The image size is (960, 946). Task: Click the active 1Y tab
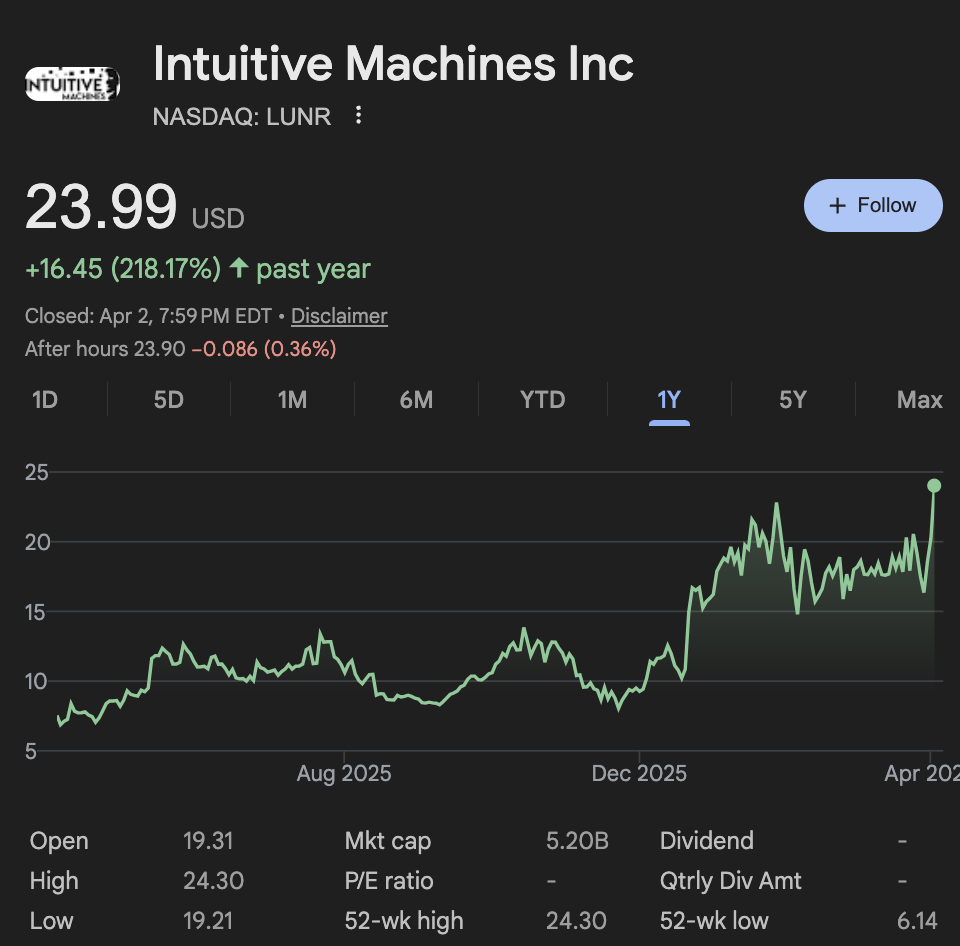(x=669, y=400)
